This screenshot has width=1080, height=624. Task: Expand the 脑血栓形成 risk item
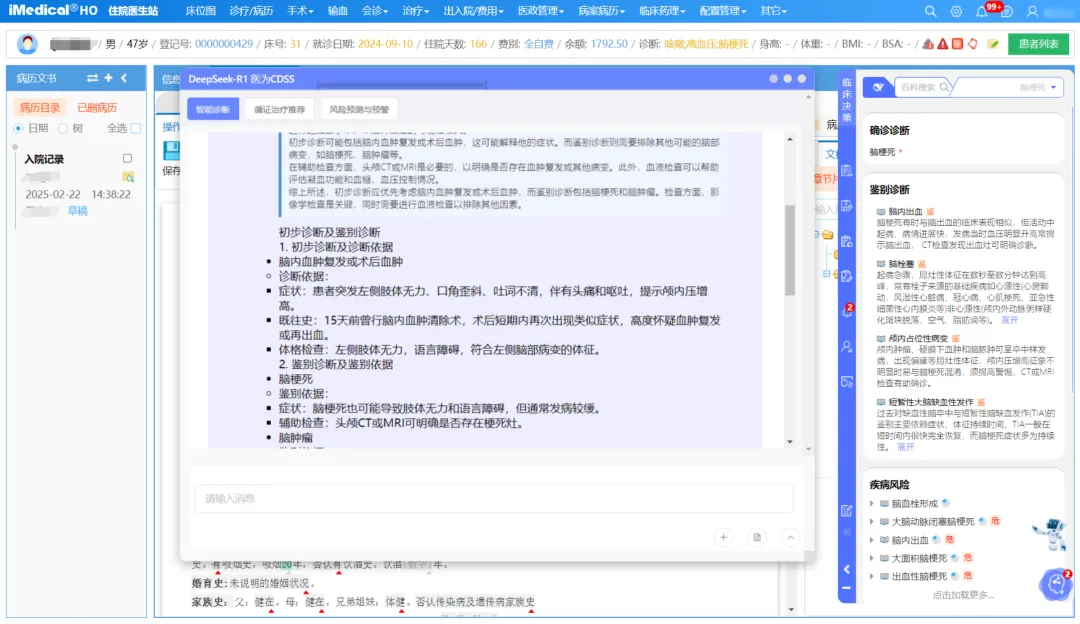pos(873,503)
